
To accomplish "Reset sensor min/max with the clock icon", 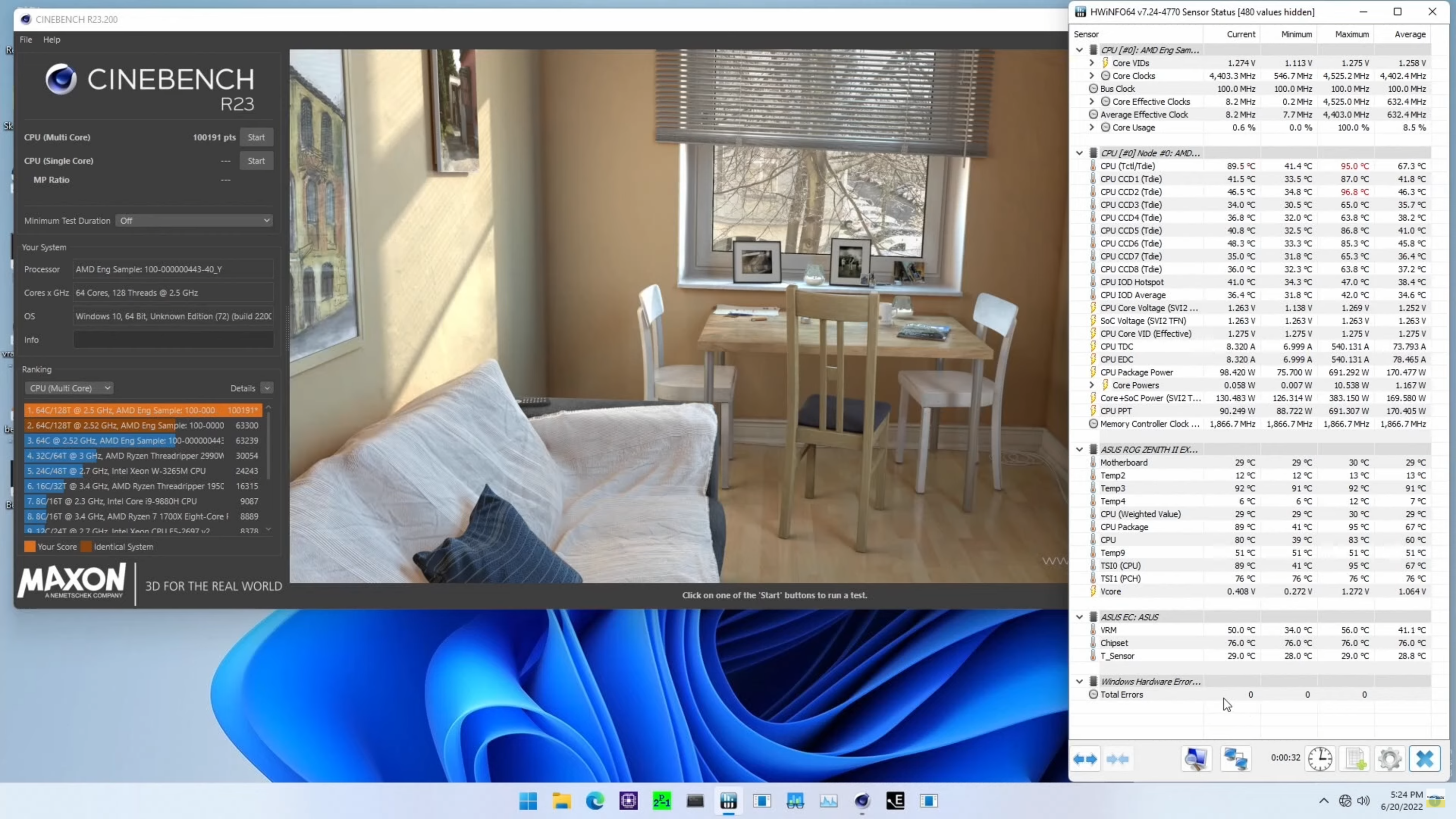I will click(x=1320, y=759).
